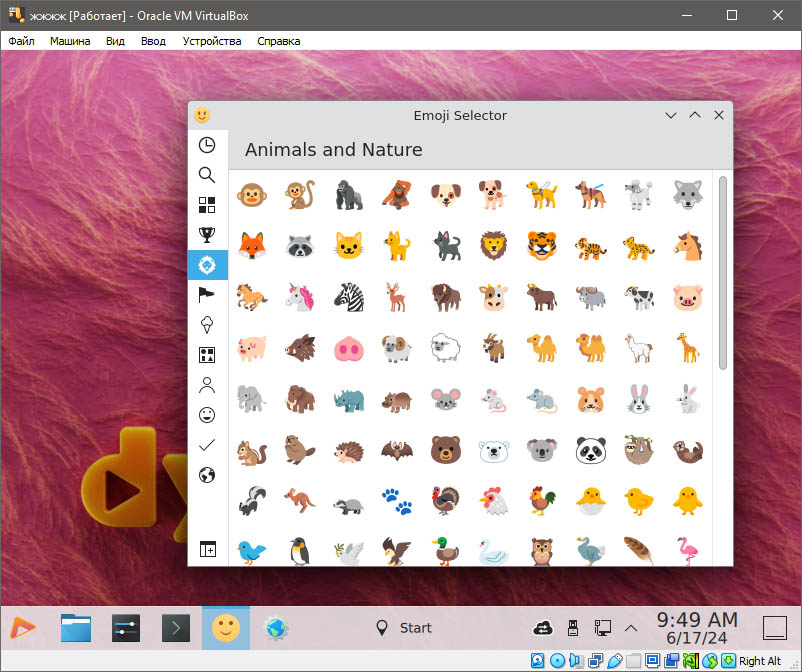The height and width of the screenshot is (672, 802).
Task: Open the Файл menu
Action: pos(21,41)
